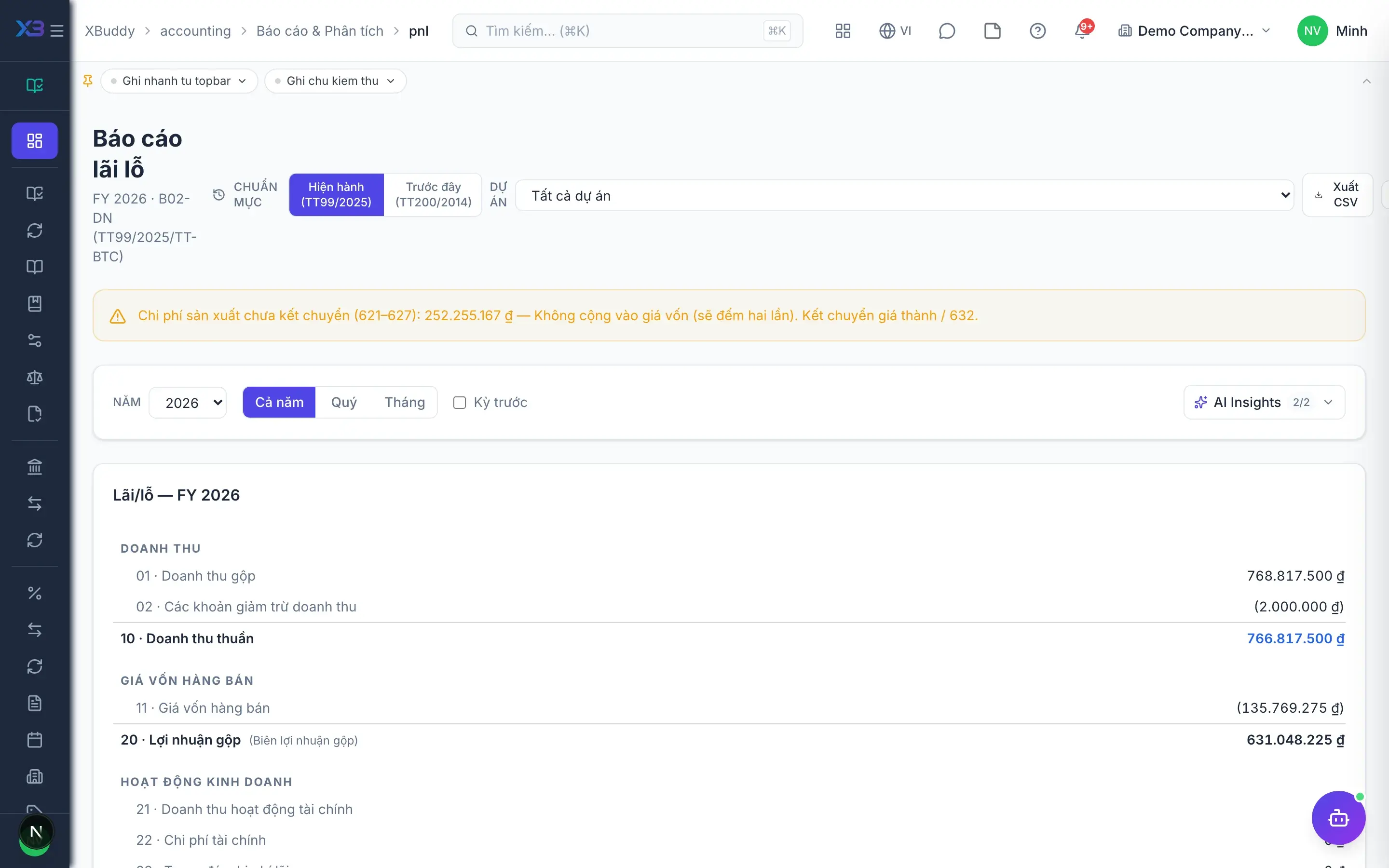
Task: Toggle the hamburger sidebar menu
Action: pos(57,30)
